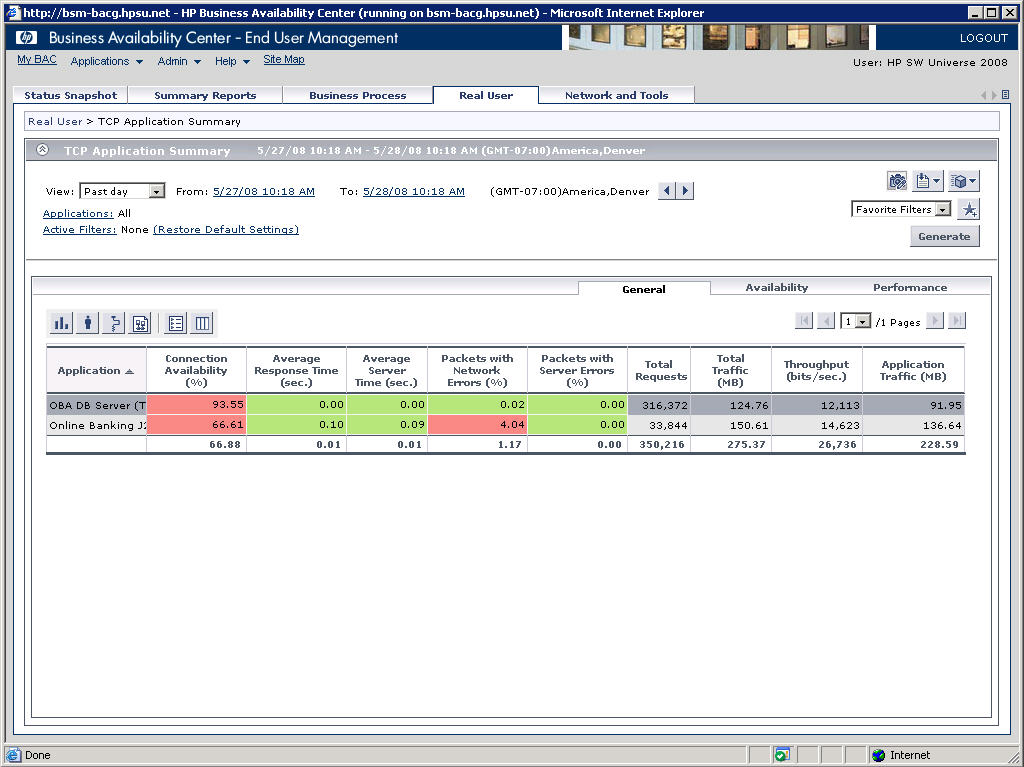Click Restore Default Settings link
This screenshot has width=1024, height=767.
[x=226, y=229]
